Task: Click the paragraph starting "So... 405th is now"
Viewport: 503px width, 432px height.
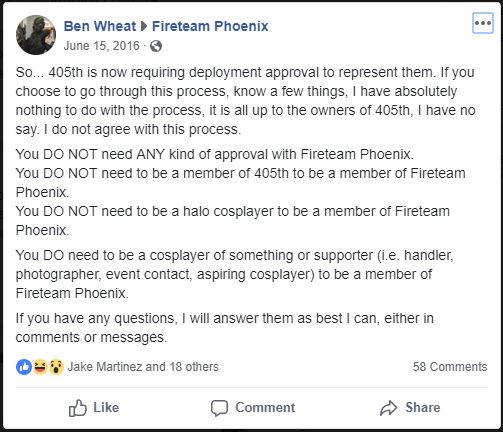Action: tap(245, 101)
